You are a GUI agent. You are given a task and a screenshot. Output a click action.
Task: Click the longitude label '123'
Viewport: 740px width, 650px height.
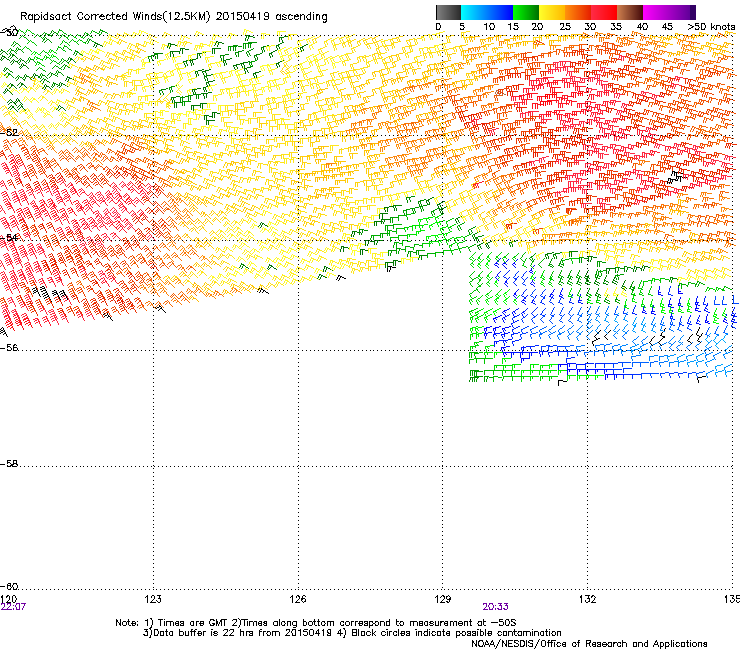tap(153, 599)
